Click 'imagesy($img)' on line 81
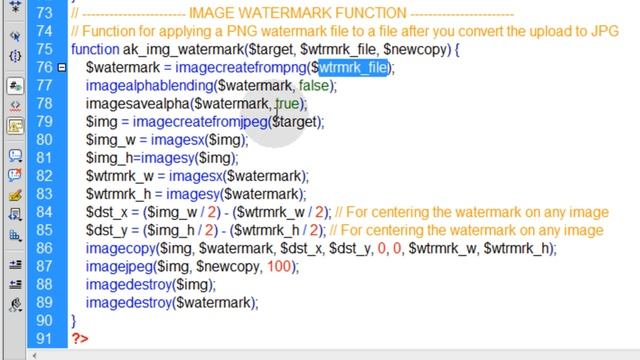The image size is (640, 360). (187, 158)
